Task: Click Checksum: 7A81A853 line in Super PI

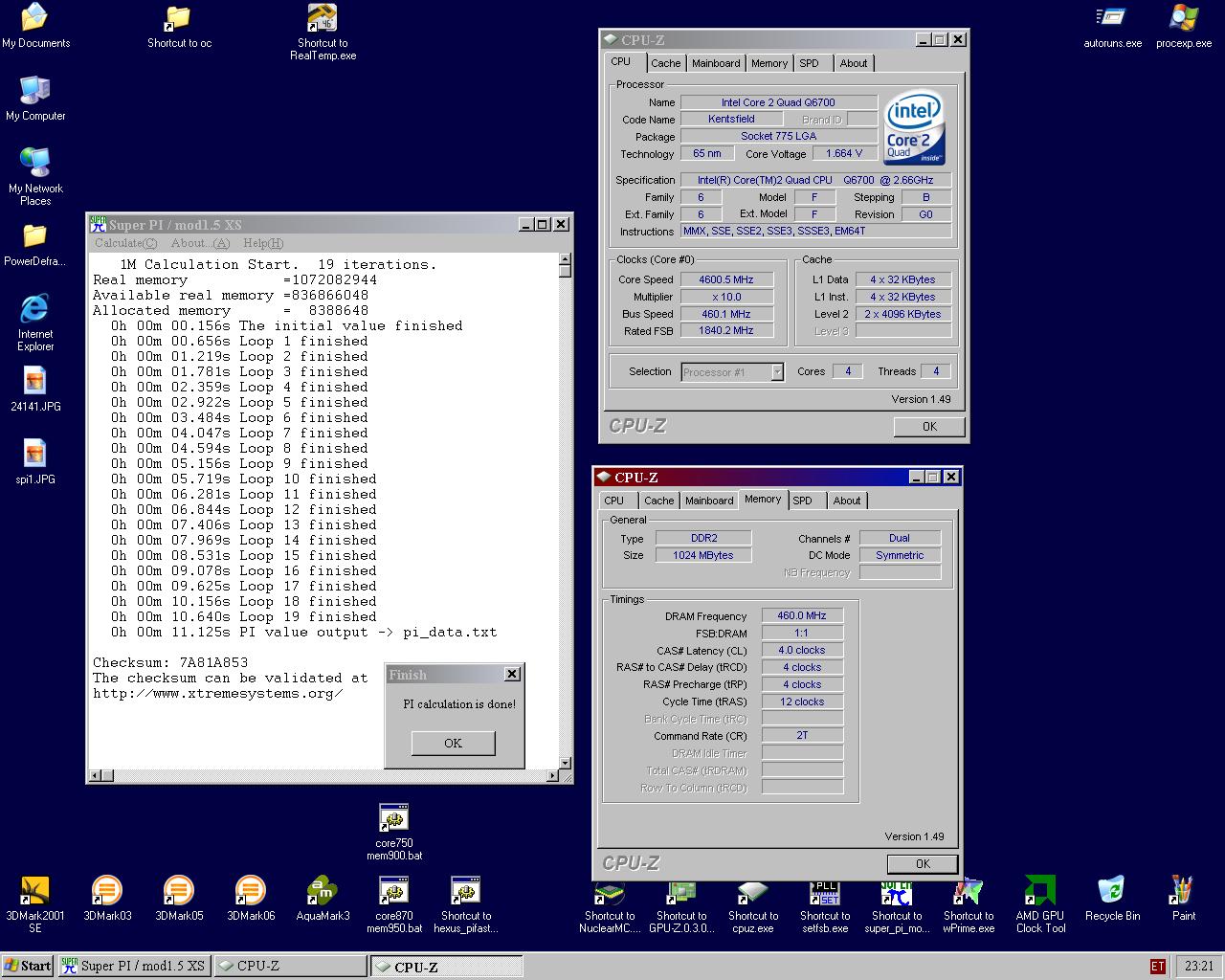Action: click(170, 662)
